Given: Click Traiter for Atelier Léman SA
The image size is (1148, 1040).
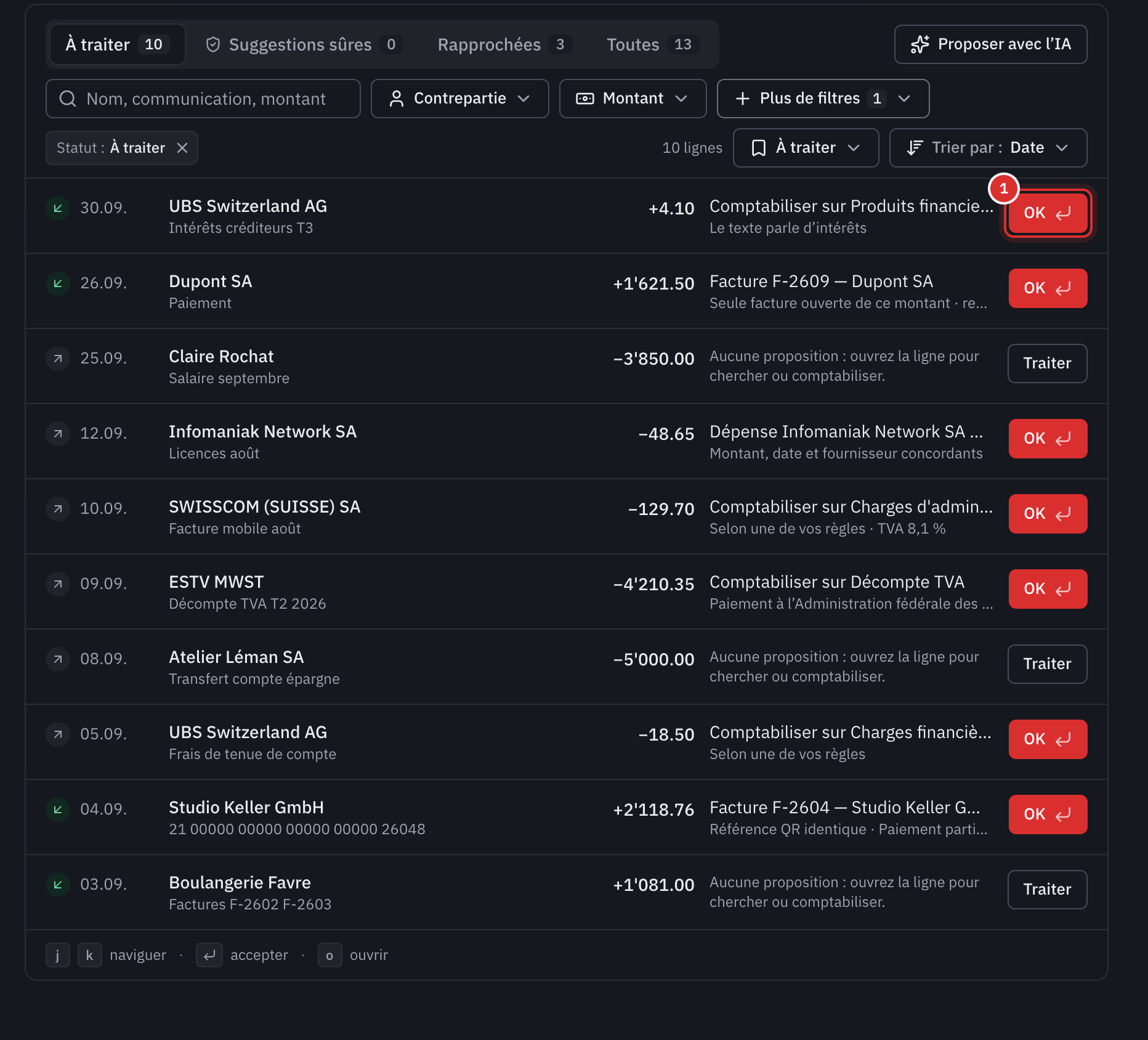Looking at the screenshot, I should 1048,664.
